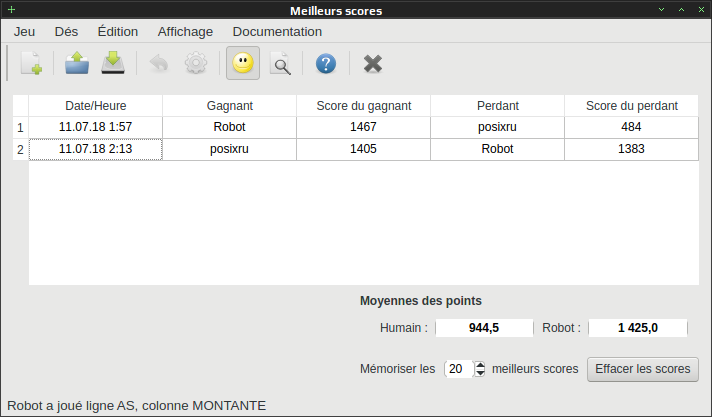Screen dimensions: 712x417
Task: Maximize the Meilleurs scores window
Action: click(682, 10)
